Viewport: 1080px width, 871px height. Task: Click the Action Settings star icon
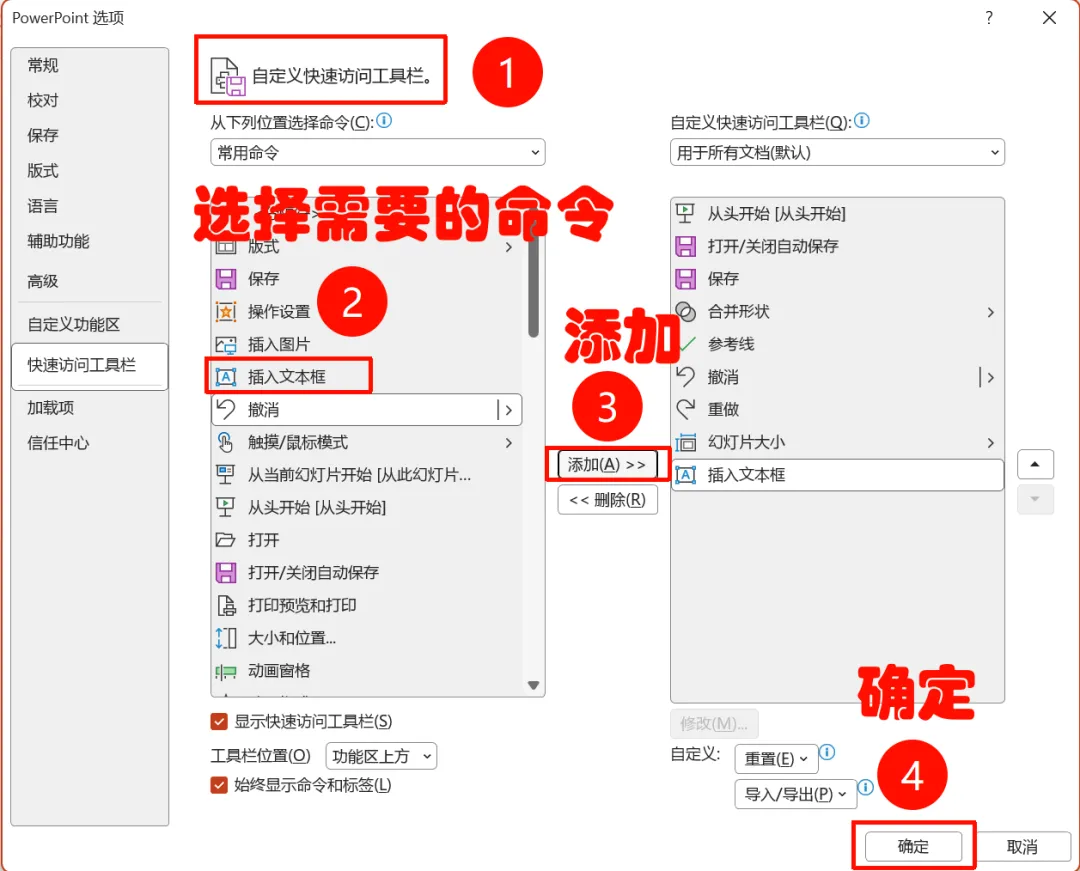pos(226,312)
